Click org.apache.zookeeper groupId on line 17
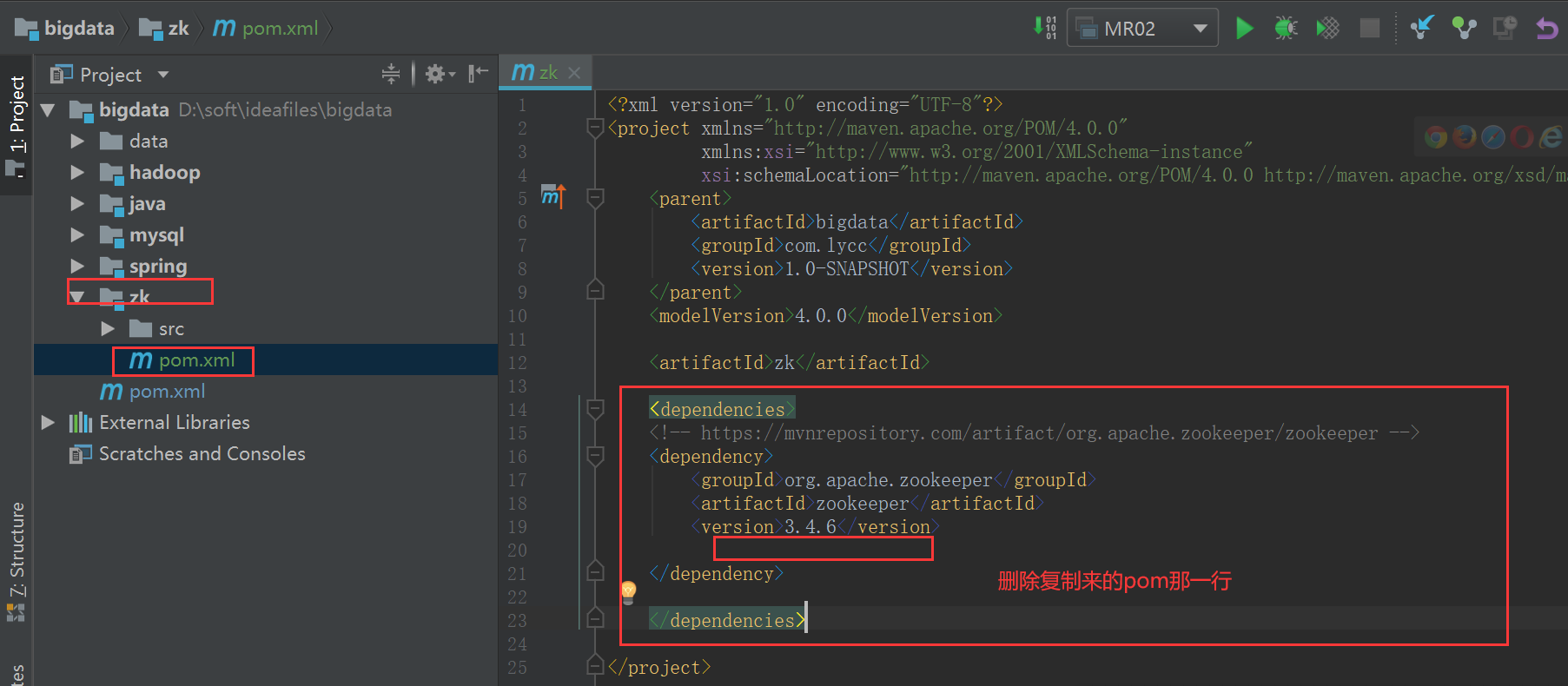Screen dimensions: 1568x686 pyautogui.click(x=889, y=480)
